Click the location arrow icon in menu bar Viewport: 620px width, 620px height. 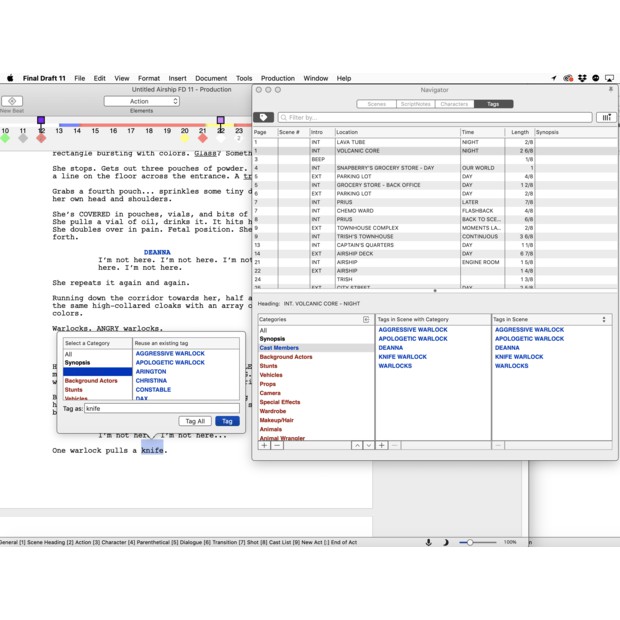tap(554, 78)
